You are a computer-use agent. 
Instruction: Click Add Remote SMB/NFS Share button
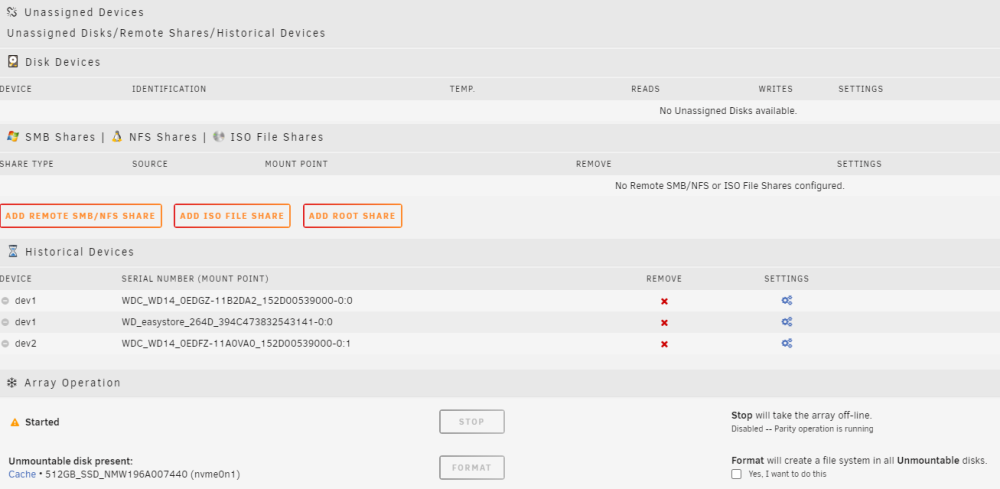[x=80, y=216]
